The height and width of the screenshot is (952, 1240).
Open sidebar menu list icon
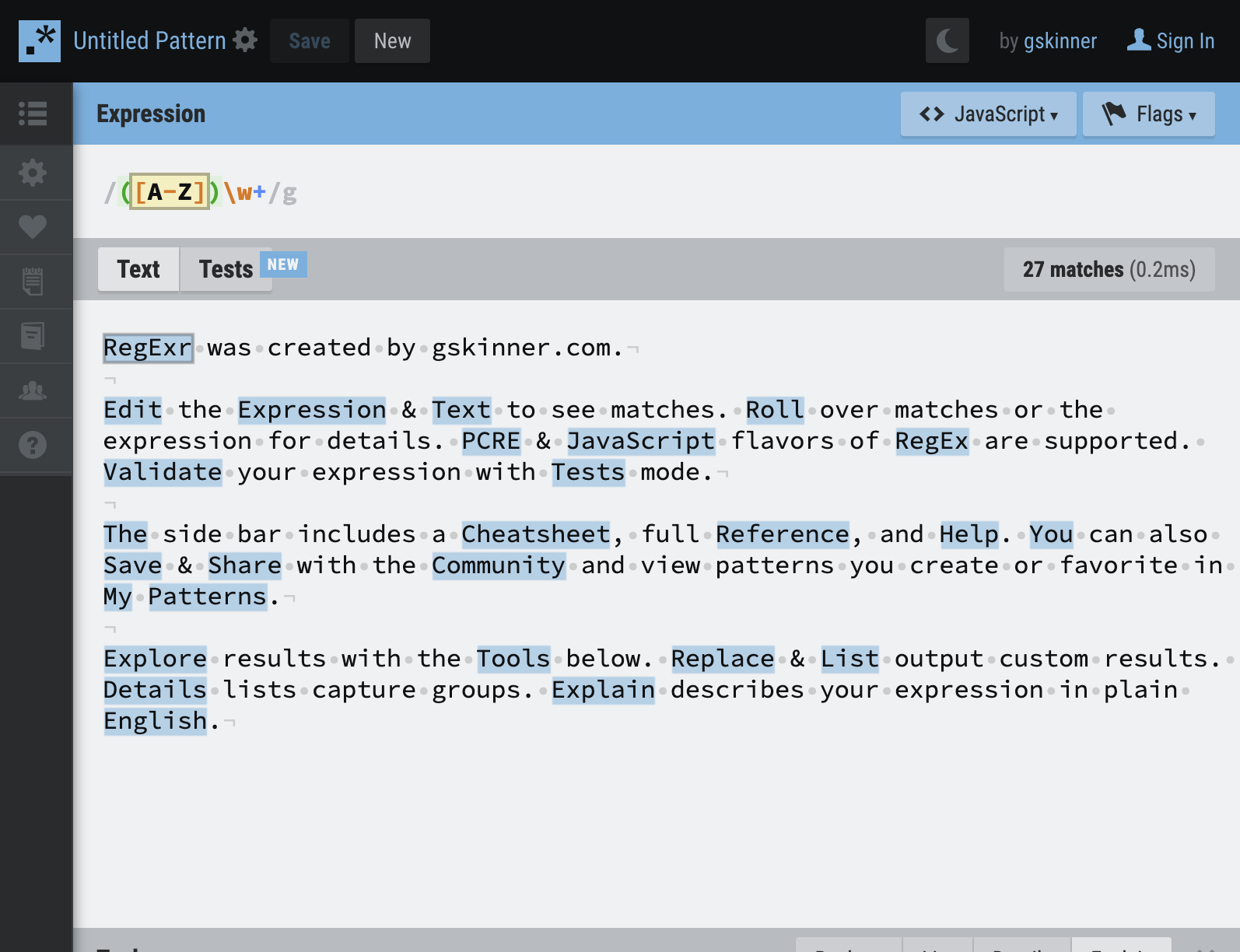(x=33, y=114)
